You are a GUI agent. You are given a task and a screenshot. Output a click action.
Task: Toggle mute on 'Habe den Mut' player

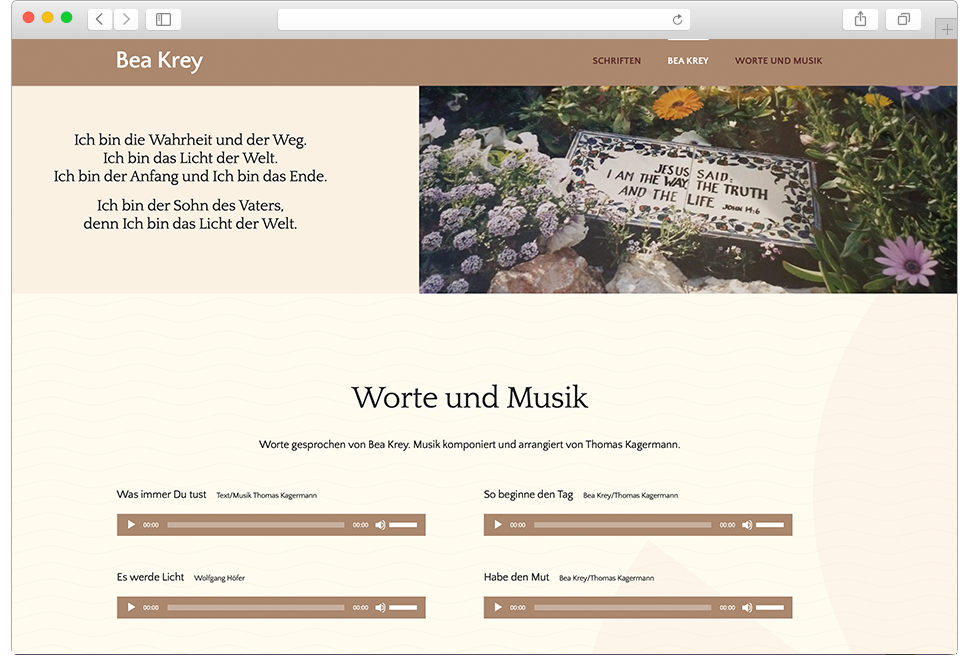click(x=747, y=607)
